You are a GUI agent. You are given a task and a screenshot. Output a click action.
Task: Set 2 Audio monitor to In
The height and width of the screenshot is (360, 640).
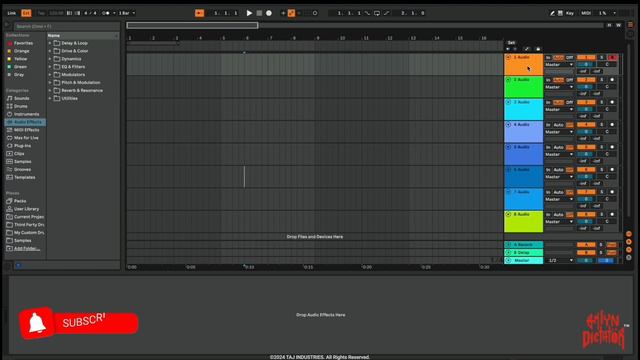(548, 80)
